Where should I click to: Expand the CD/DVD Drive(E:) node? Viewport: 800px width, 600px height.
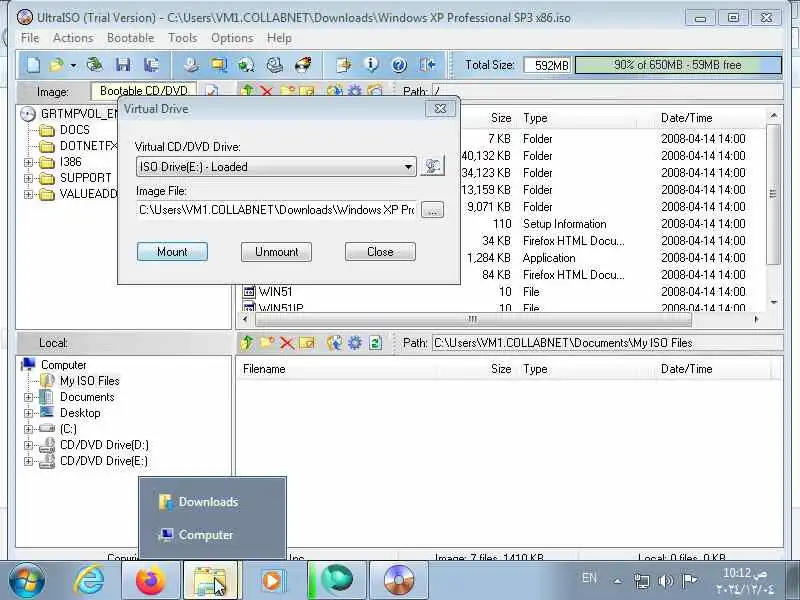(28, 461)
